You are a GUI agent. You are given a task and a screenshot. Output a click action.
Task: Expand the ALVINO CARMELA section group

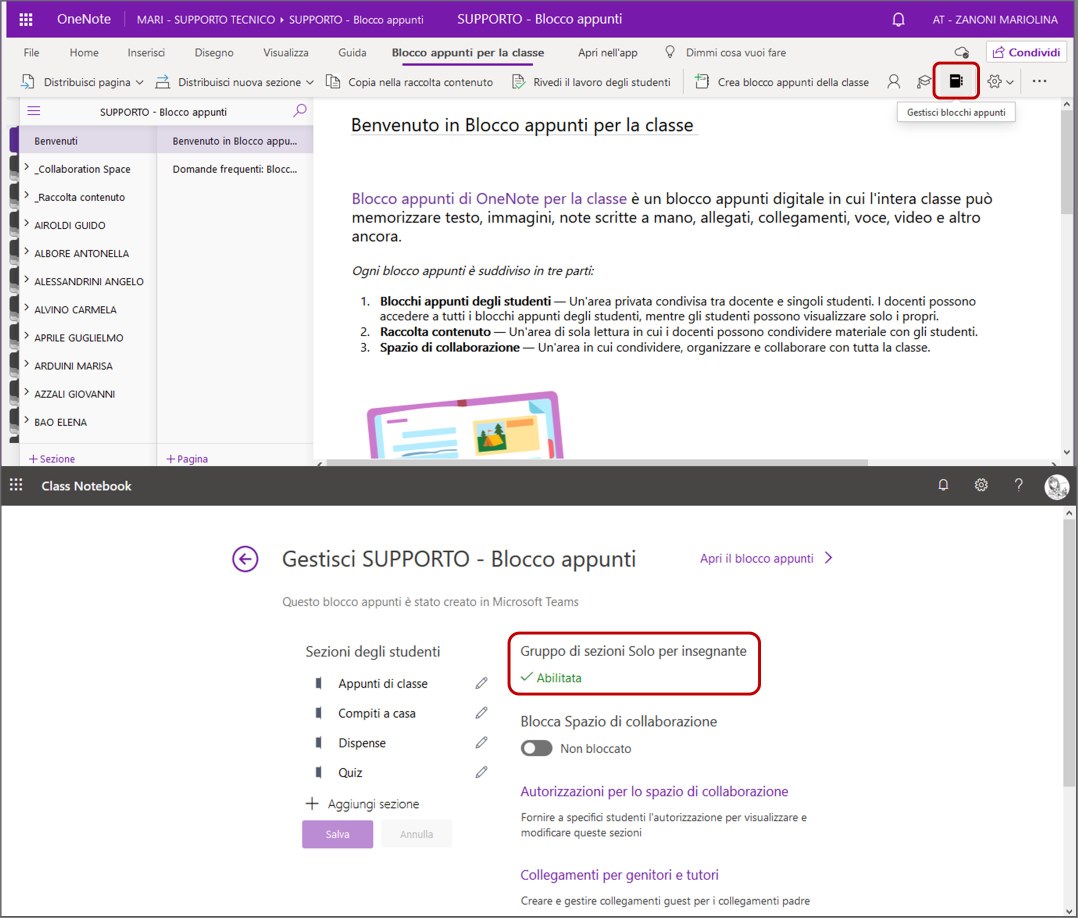click(x=26, y=309)
